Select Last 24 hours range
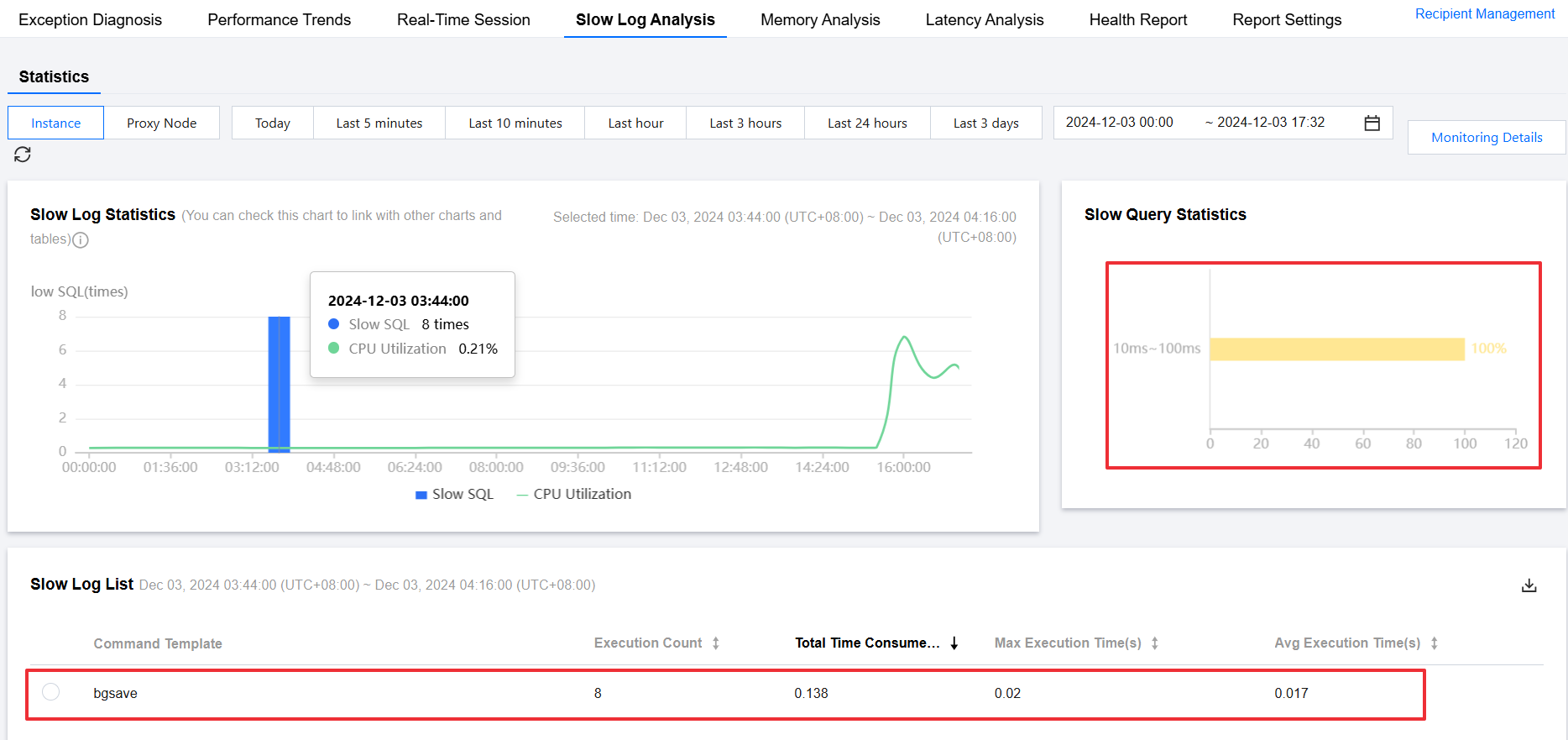Screen dimensions: 1568x740 pos(867,123)
